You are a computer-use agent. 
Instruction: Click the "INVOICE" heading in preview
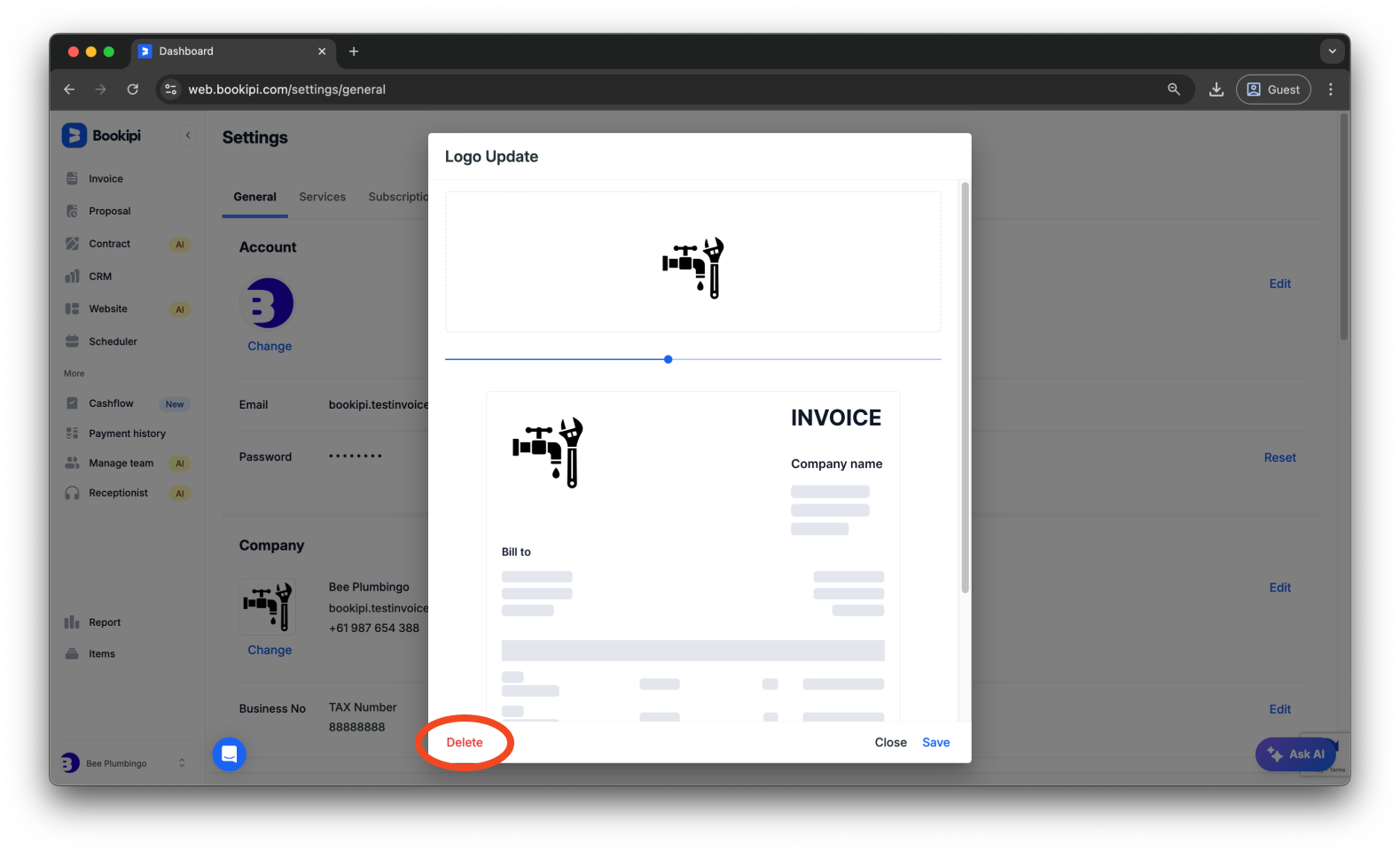[836, 418]
